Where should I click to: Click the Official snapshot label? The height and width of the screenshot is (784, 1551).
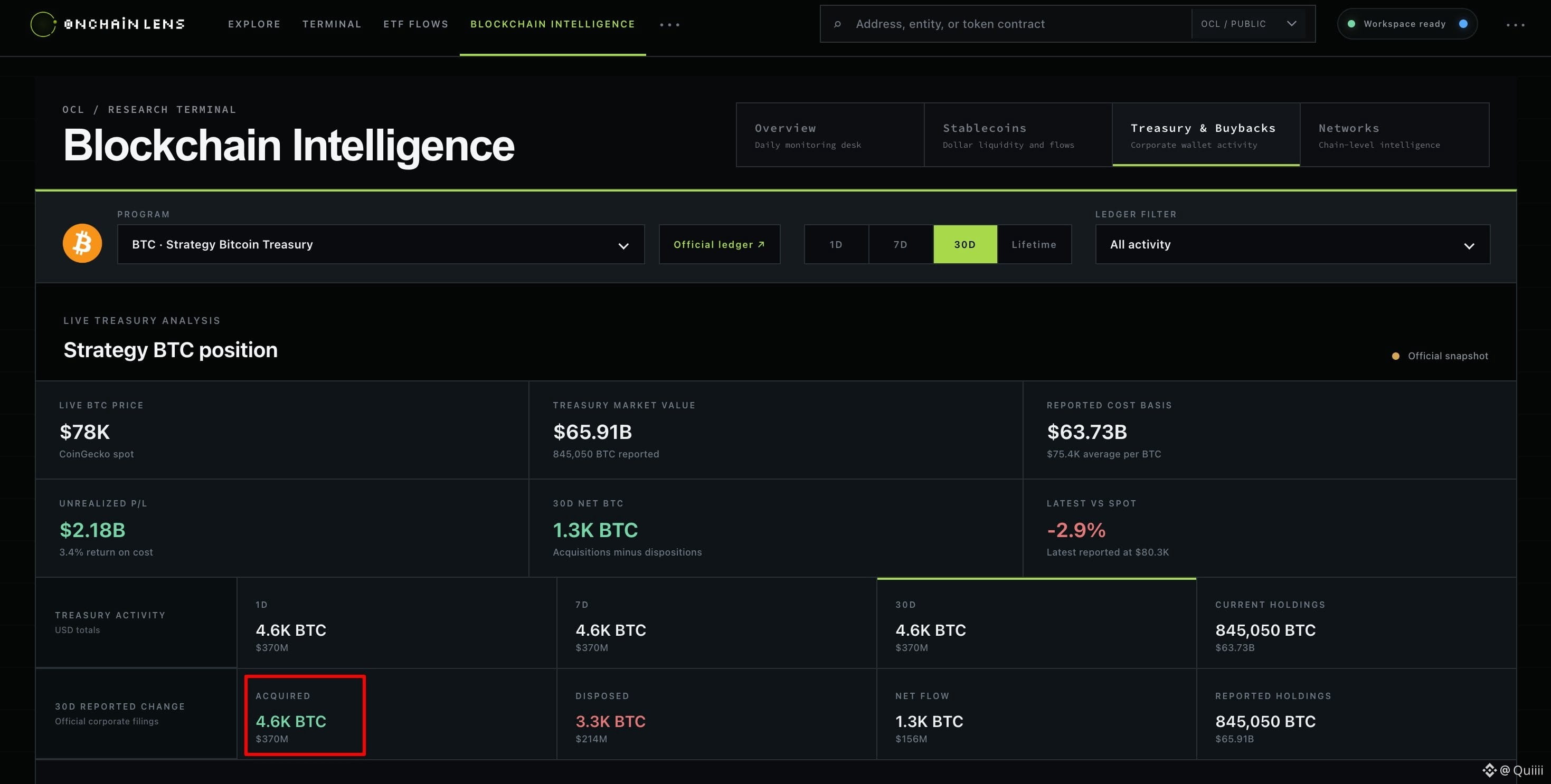click(x=1448, y=356)
